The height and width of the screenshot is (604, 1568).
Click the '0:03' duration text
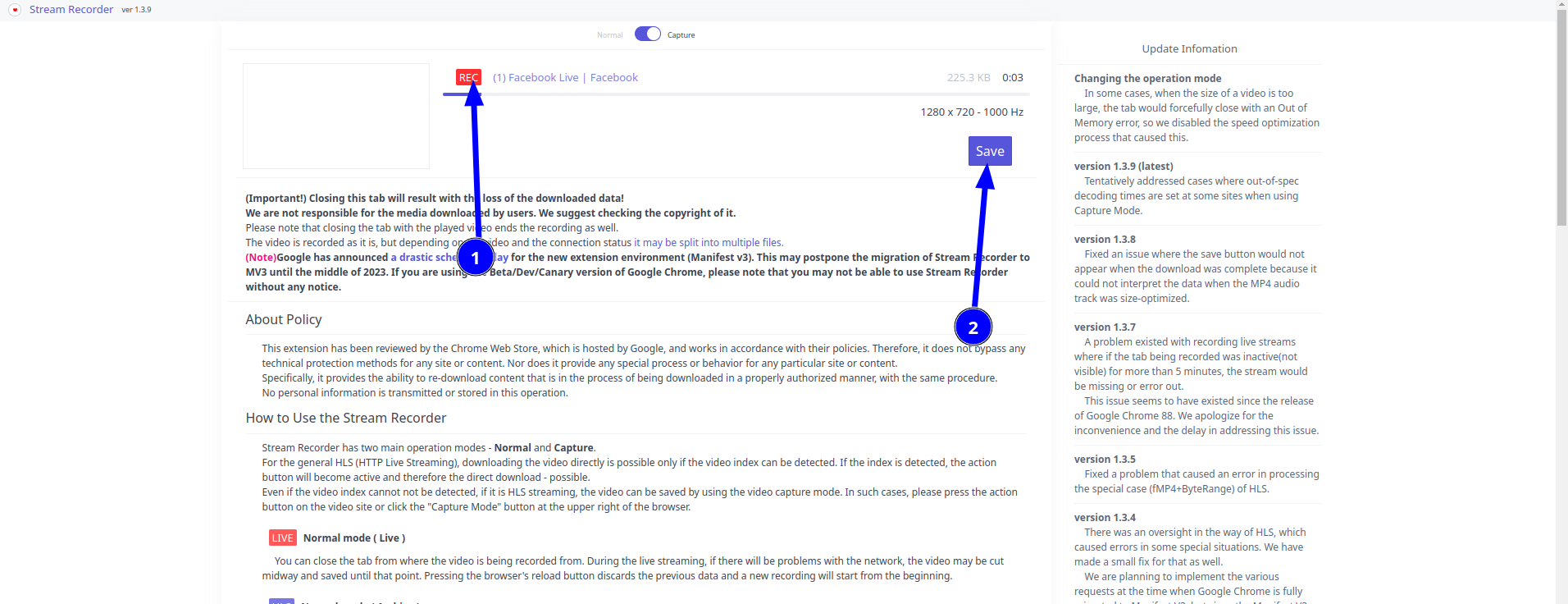click(1013, 77)
